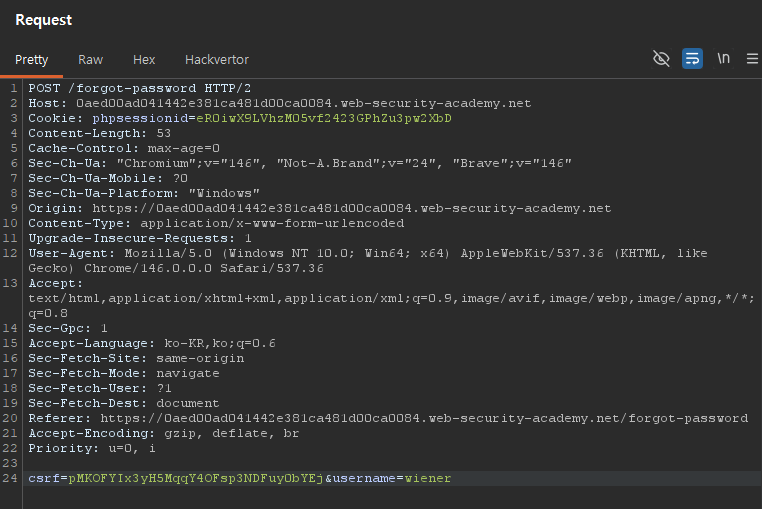Click line number 24 in gutter
This screenshot has height=509, width=762.
12,478
